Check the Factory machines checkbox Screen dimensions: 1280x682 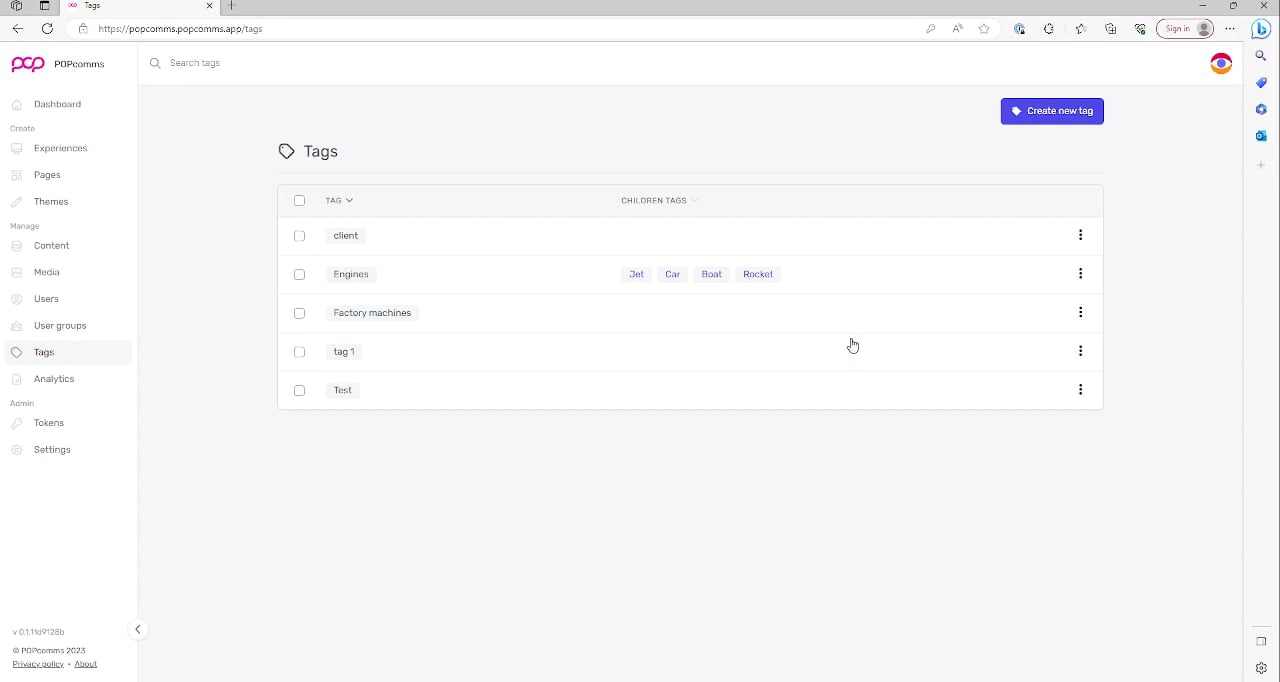coord(299,313)
